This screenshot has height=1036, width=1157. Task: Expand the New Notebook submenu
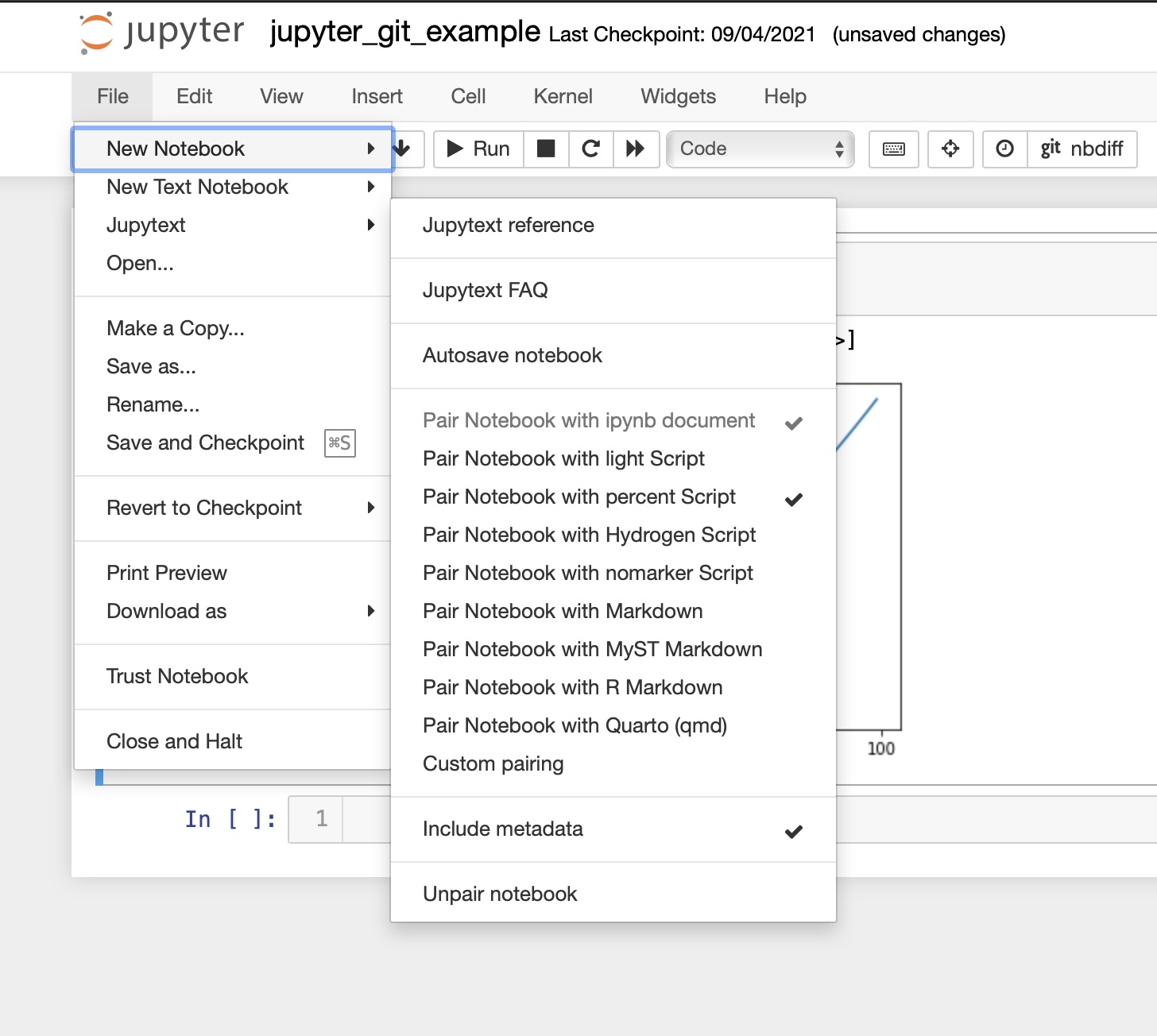(233, 149)
